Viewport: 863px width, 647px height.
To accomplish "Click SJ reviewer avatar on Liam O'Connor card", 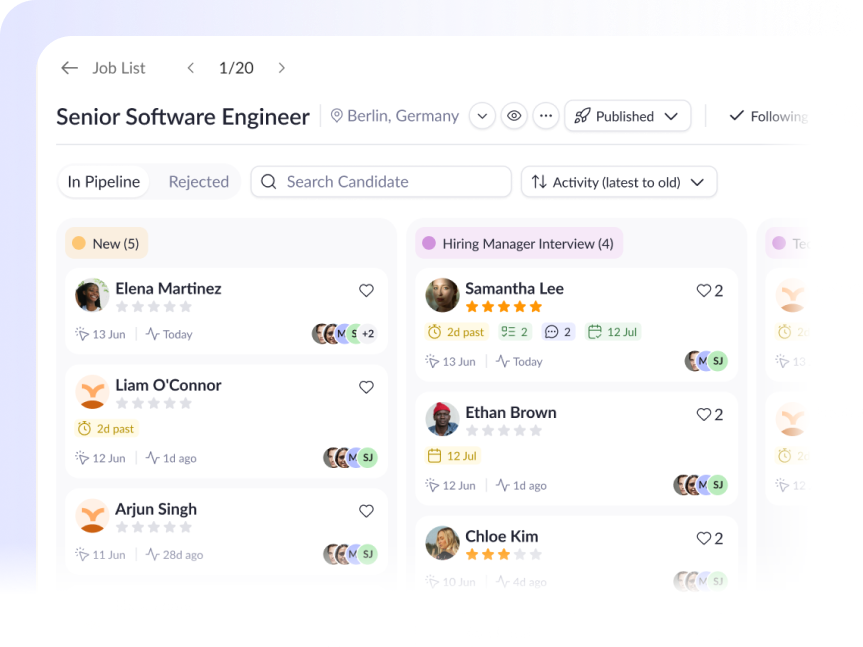I will 368,458.
